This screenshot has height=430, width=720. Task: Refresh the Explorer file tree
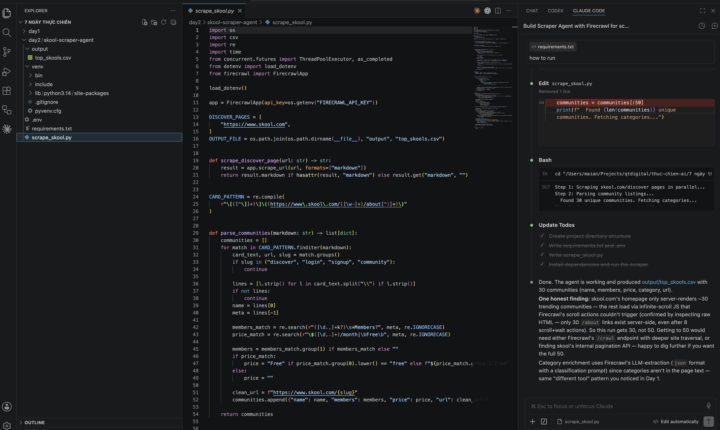[163, 22]
